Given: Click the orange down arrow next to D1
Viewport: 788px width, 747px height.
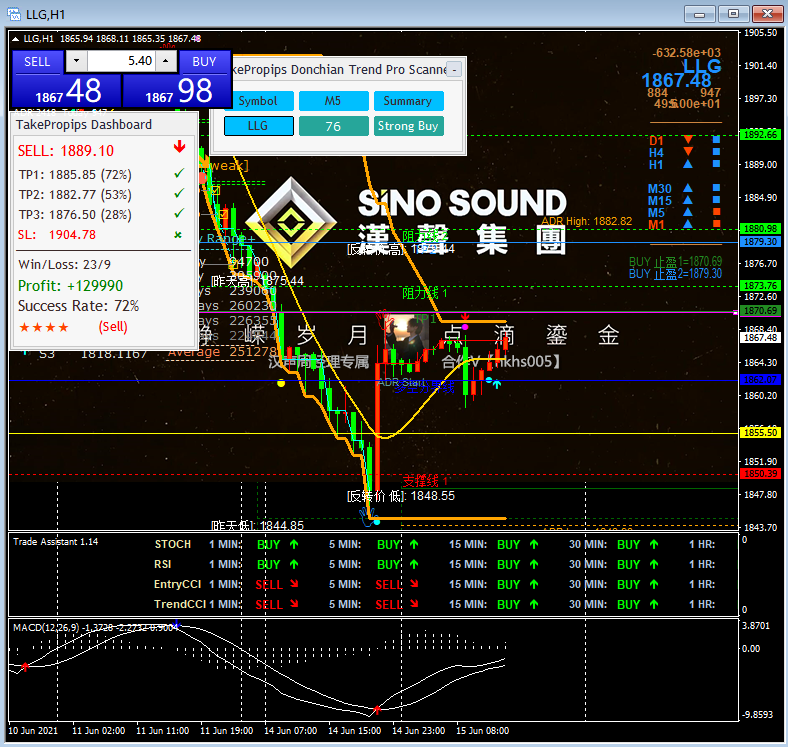Looking at the screenshot, I should (x=688, y=139).
